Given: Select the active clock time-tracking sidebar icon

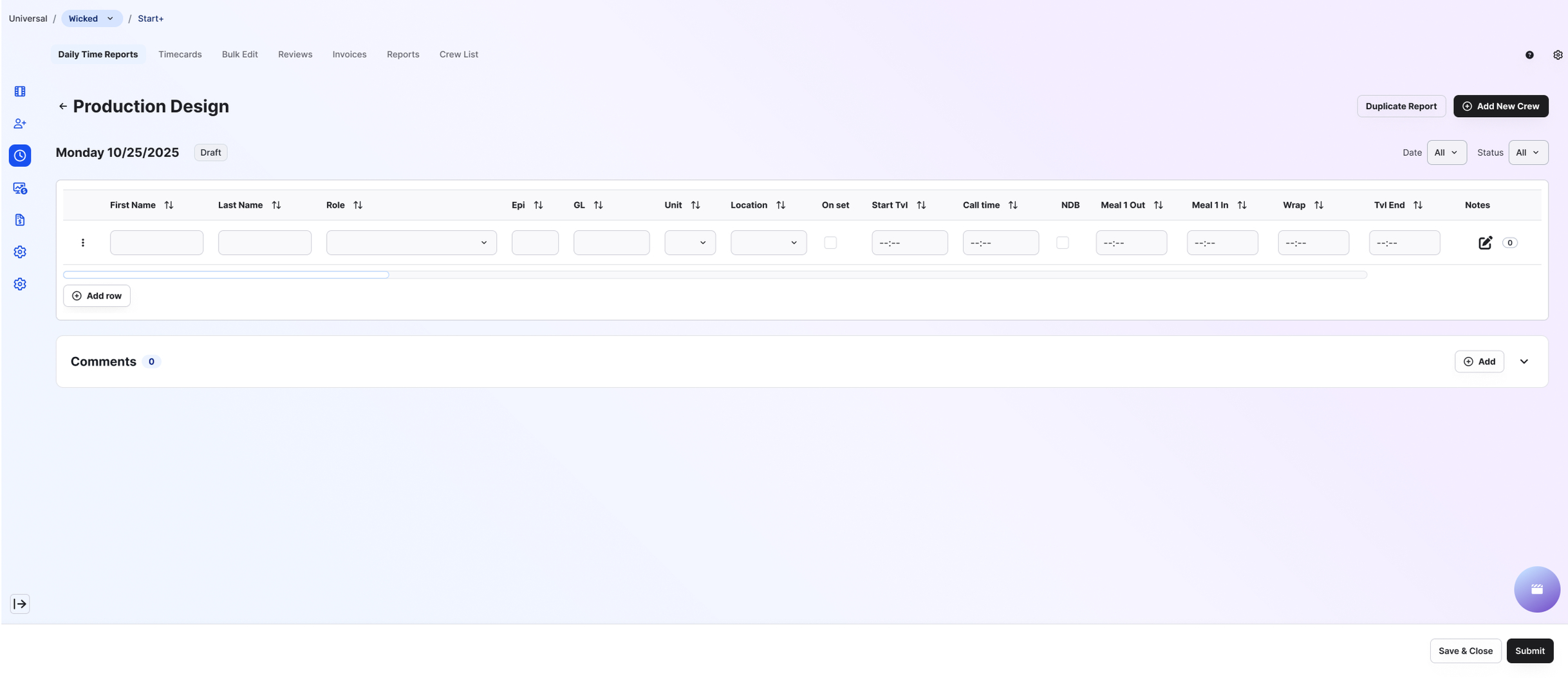Looking at the screenshot, I should pos(19,155).
